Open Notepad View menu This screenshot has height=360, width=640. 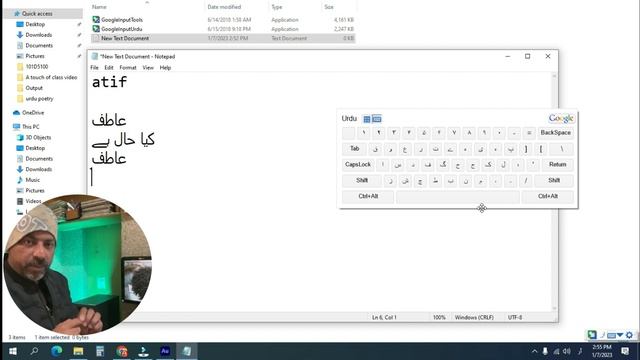[x=148, y=68]
